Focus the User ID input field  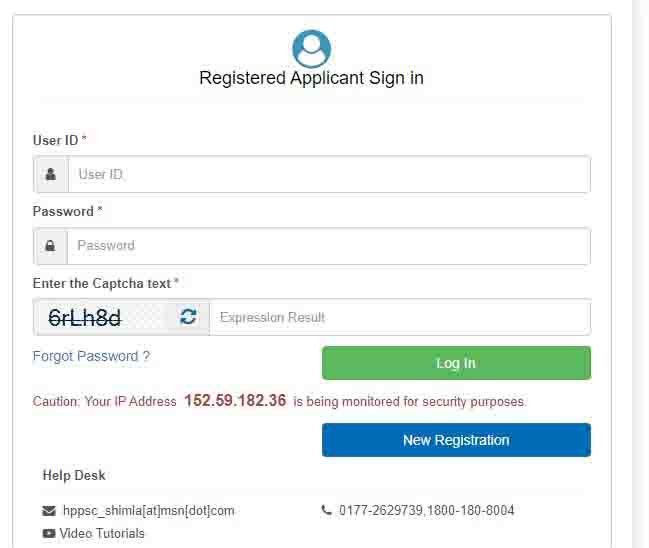point(329,175)
